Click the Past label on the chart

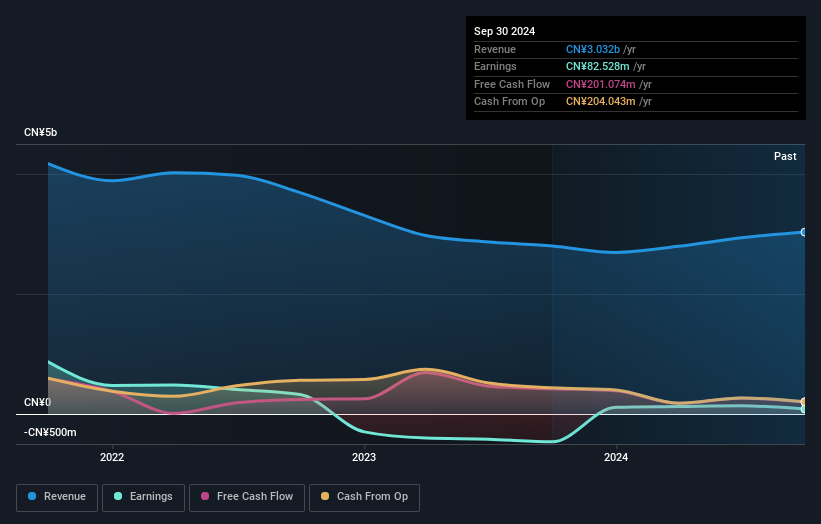point(785,156)
